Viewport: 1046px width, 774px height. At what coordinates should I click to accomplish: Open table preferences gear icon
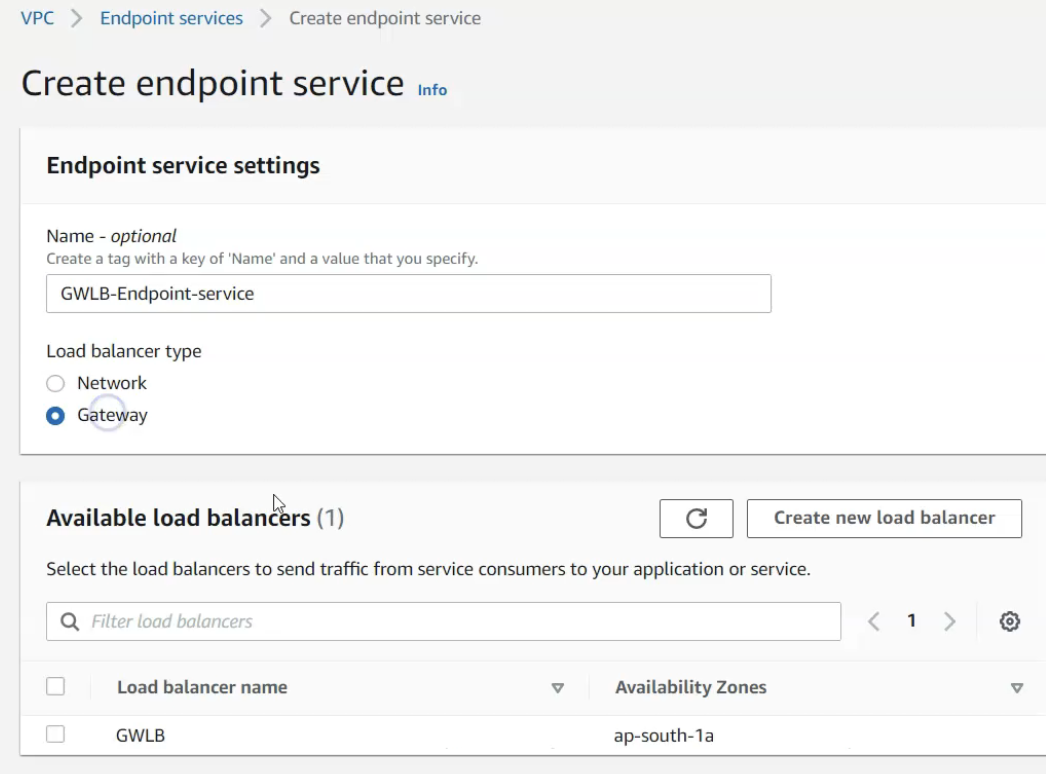click(1010, 621)
